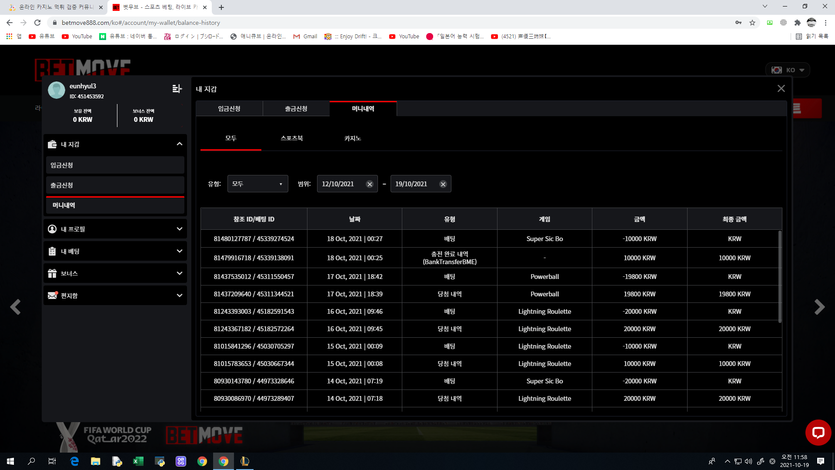Screen dimensions: 835x470
Task: Open the Windows Start menu
Action: [10, 461]
